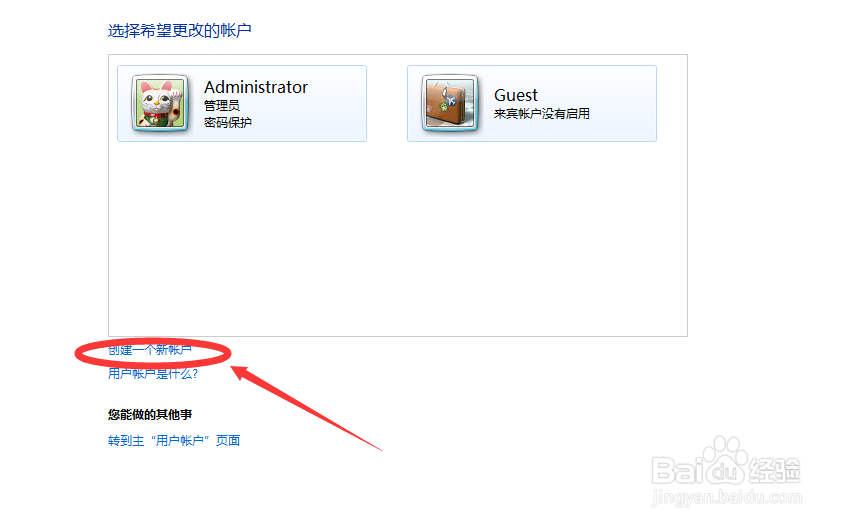Click the 来宾帐户没有启用 status text
Screen dimensions: 850x527
tap(542, 114)
